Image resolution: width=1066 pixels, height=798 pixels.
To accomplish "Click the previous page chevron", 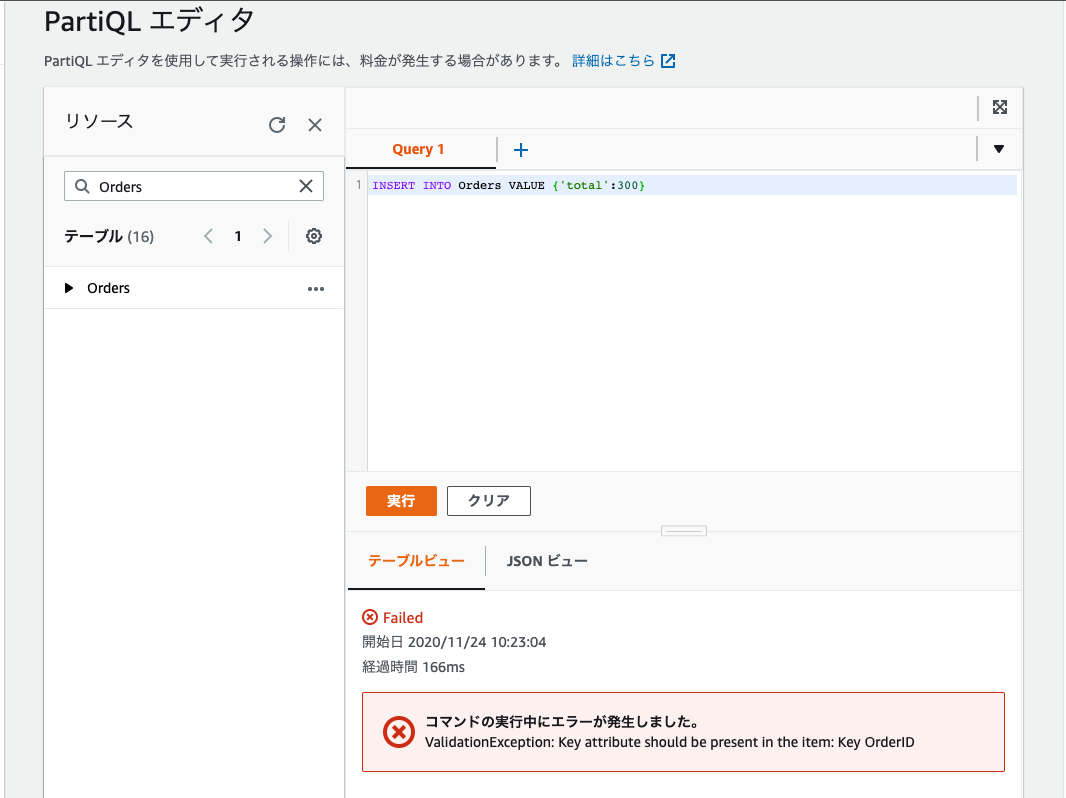I will (207, 236).
